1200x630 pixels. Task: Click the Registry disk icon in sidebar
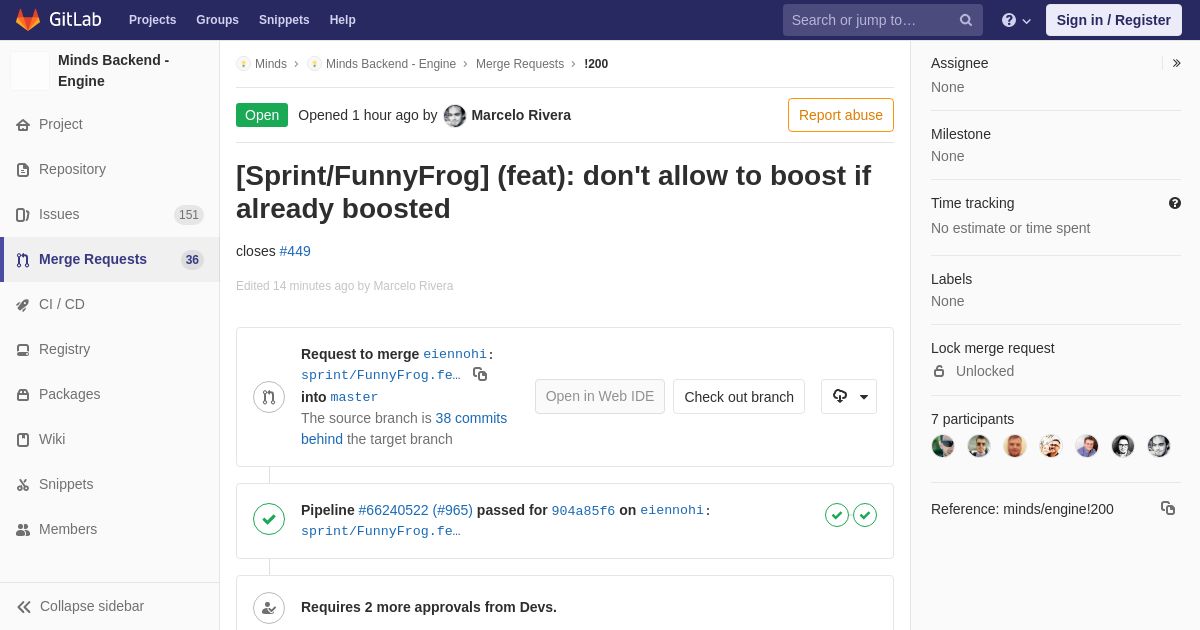[23, 350]
